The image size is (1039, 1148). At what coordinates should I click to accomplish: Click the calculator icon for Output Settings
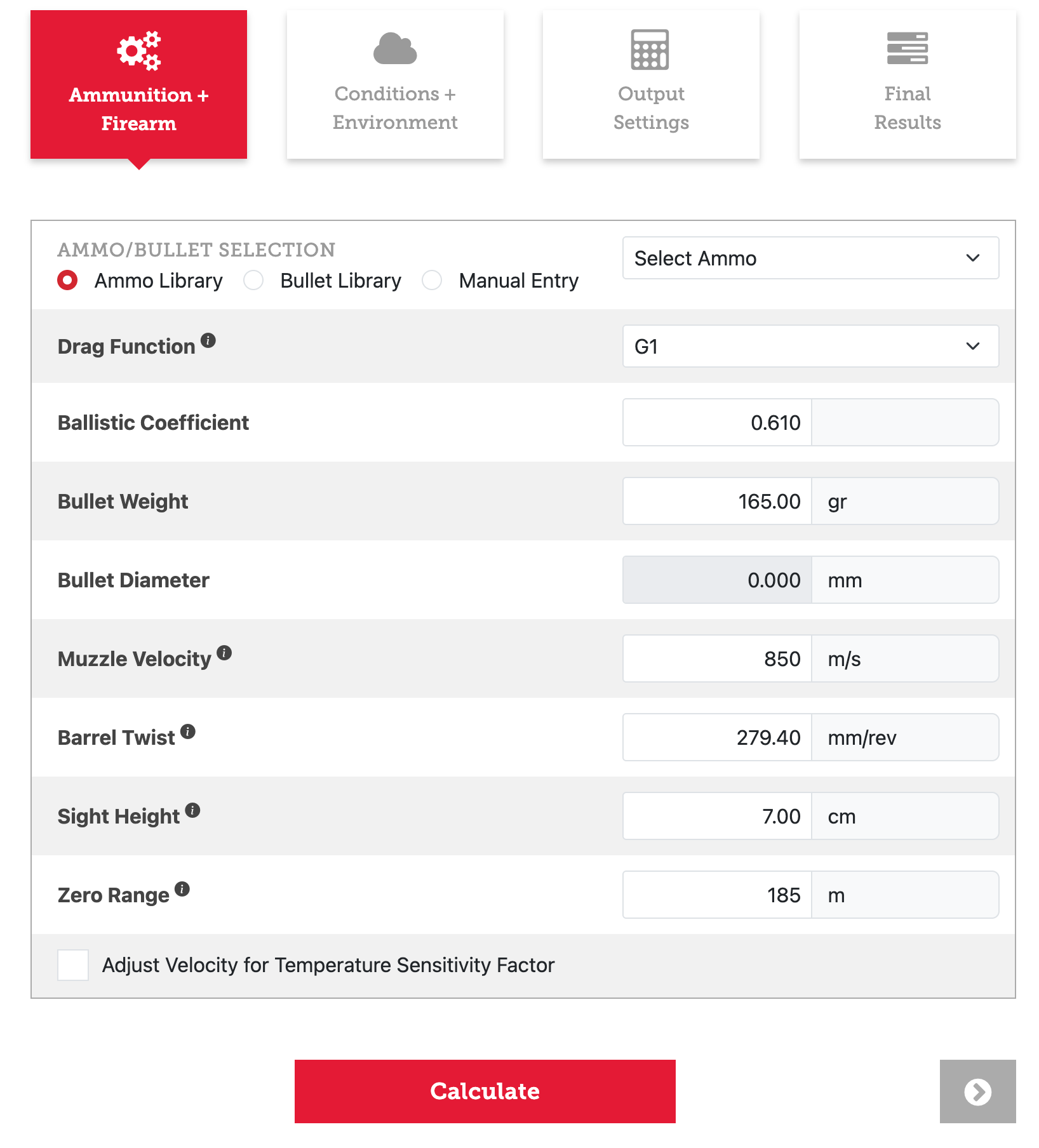coord(650,50)
